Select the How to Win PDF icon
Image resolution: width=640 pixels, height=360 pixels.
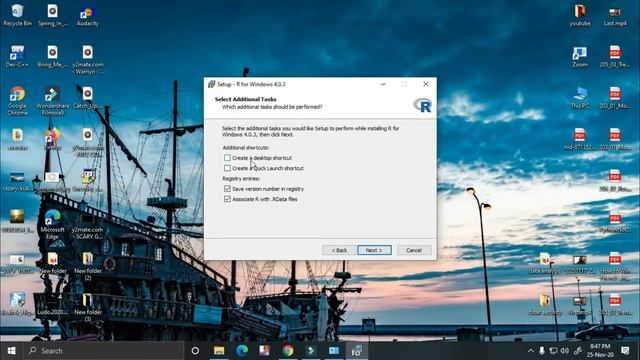click(615, 266)
